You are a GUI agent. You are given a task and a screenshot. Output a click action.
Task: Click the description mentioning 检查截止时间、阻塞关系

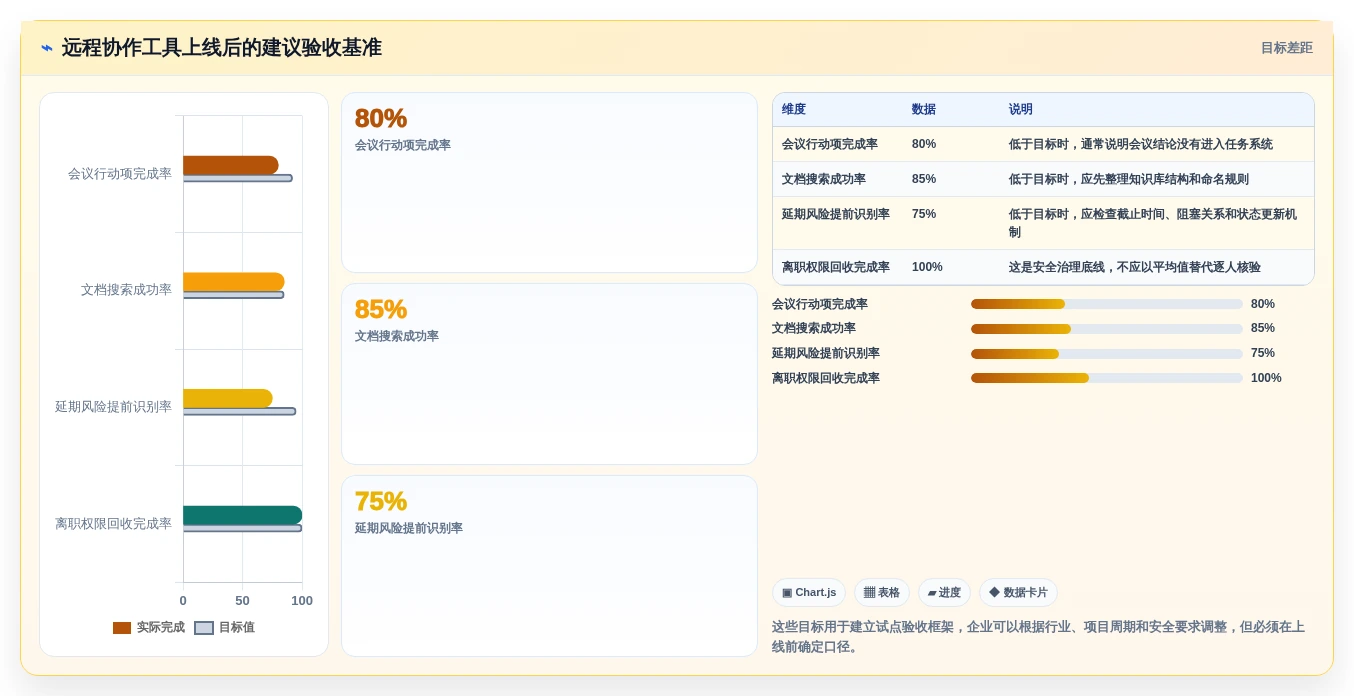pos(1153,223)
